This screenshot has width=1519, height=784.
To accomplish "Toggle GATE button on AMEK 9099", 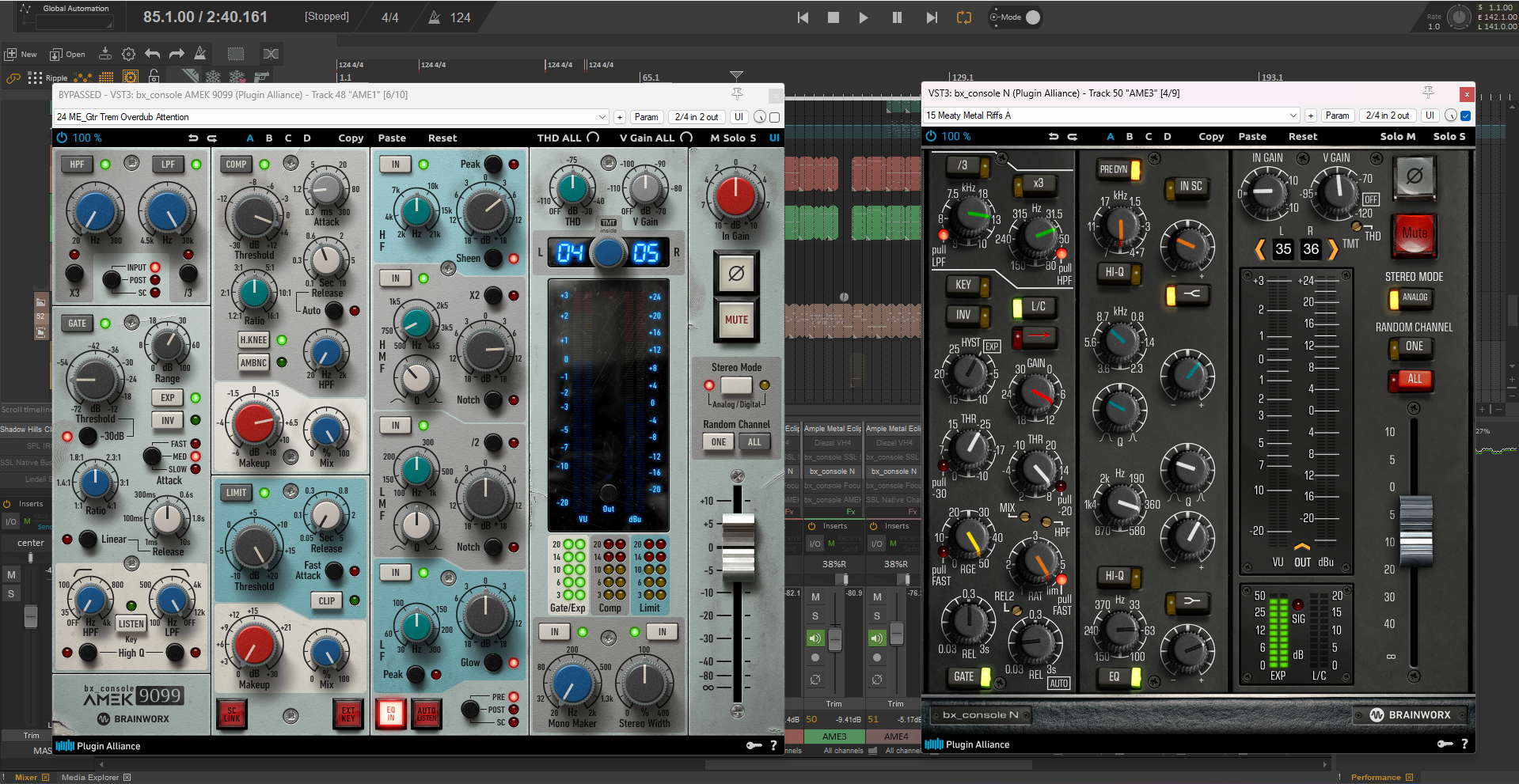I will (77, 324).
